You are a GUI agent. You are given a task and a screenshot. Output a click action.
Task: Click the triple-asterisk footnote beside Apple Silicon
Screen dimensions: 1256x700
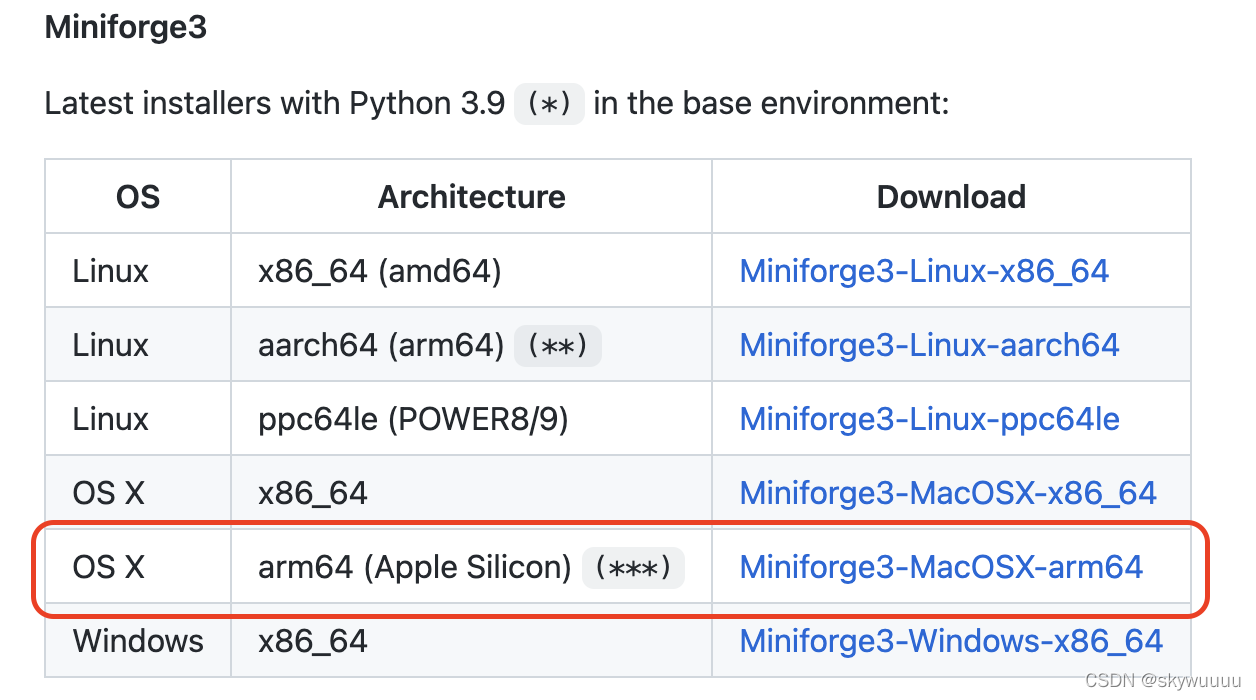tap(633, 568)
